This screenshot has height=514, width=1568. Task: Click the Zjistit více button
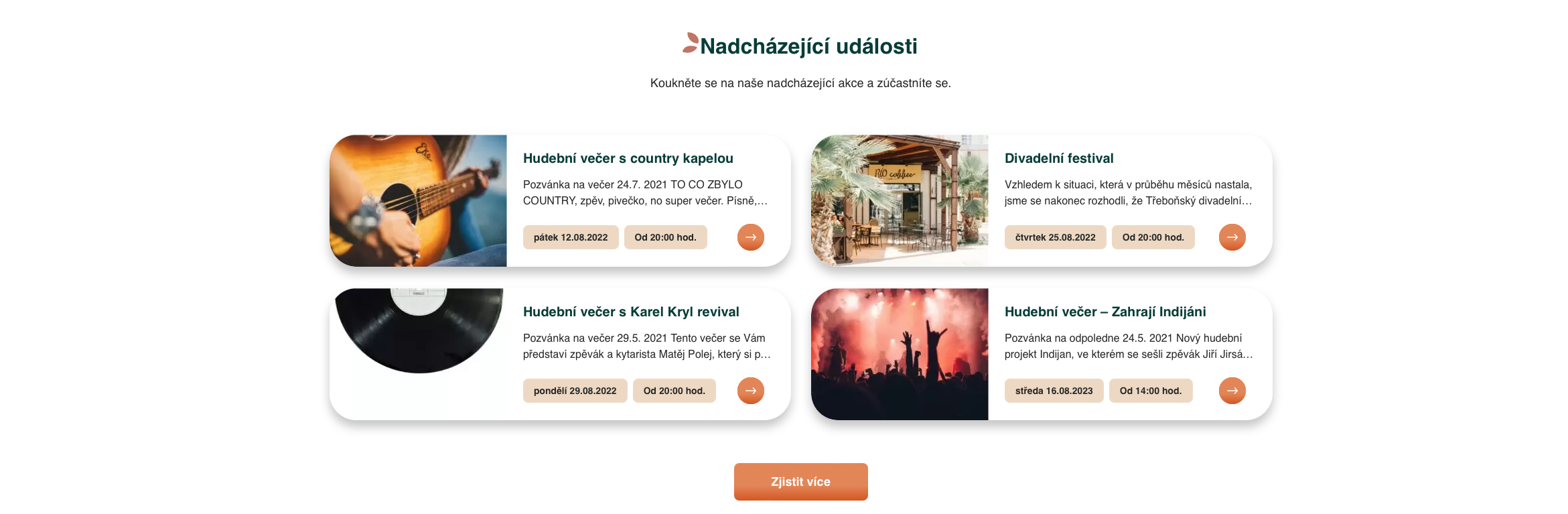point(800,482)
